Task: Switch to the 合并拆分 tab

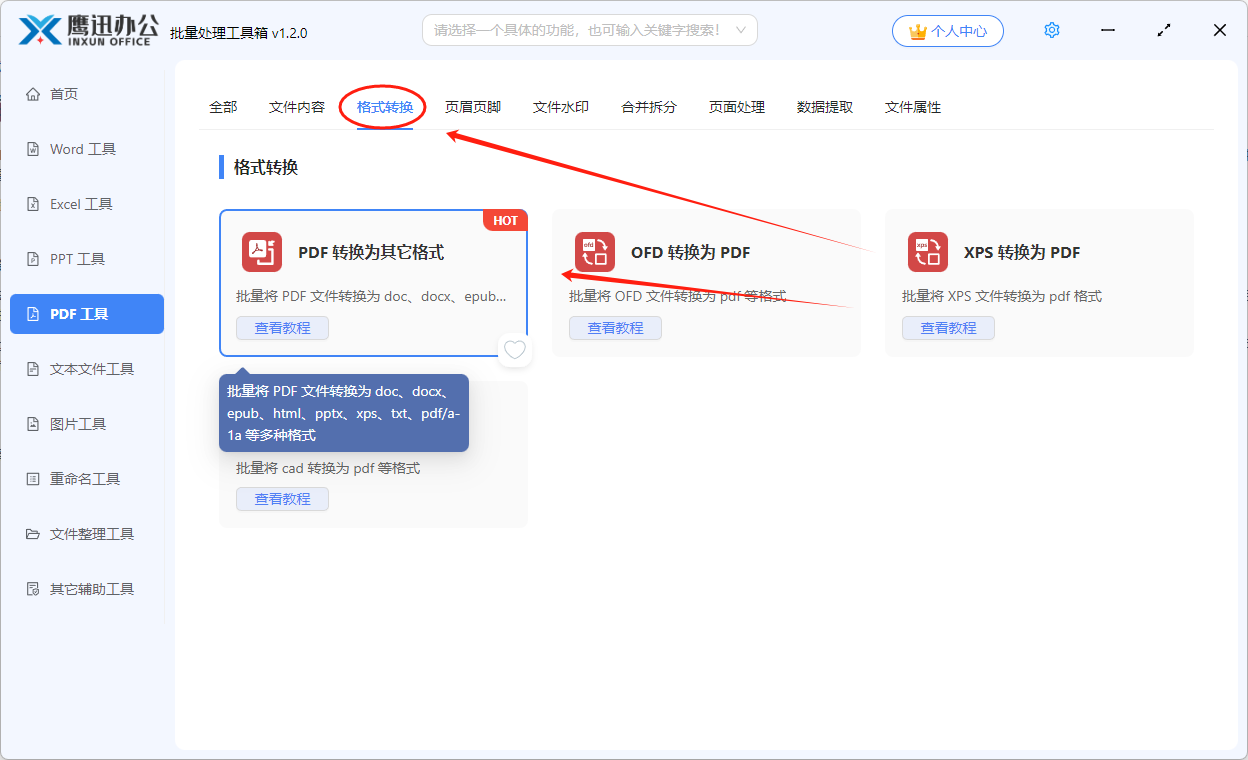Action: (649, 107)
